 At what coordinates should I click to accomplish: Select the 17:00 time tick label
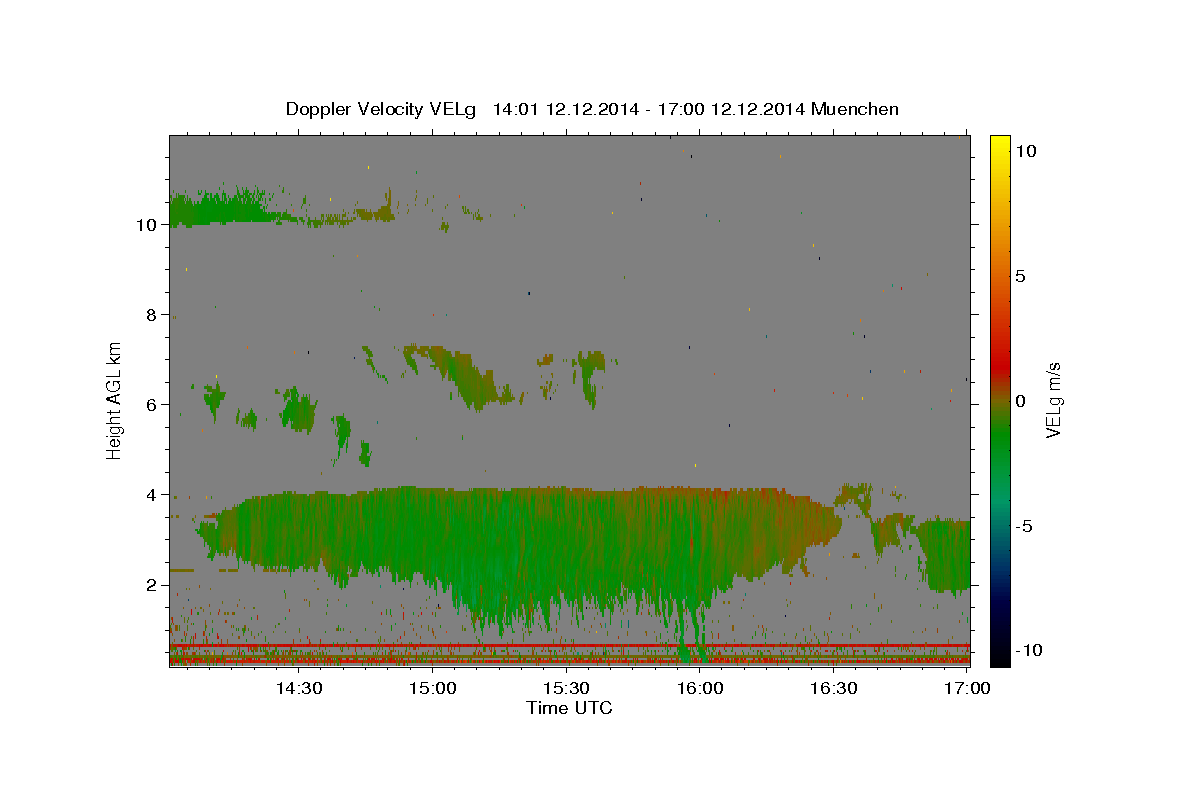click(x=967, y=688)
